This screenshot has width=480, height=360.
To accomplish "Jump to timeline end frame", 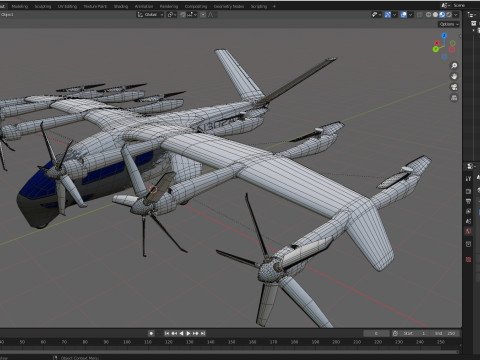I will click(x=203, y=333).
